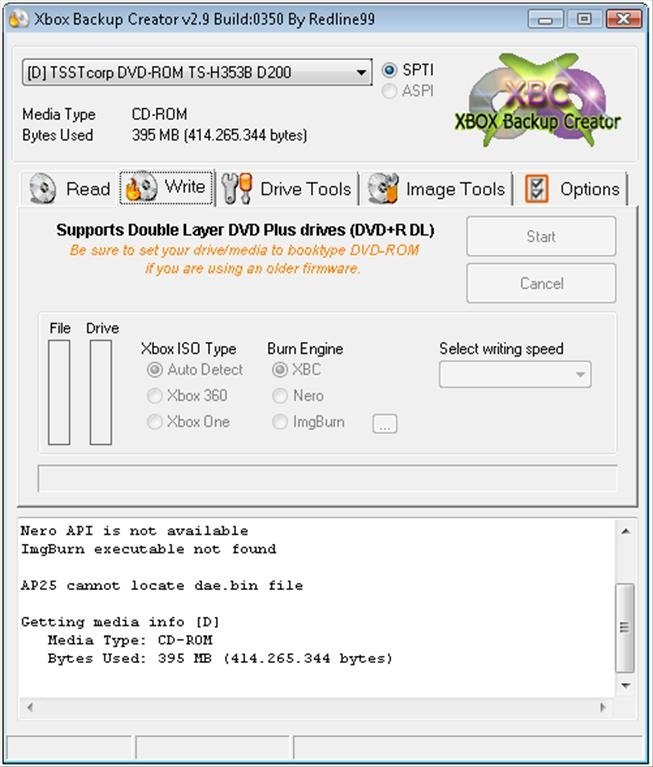Click the Read tab disc icon

[x=43, y=188]
